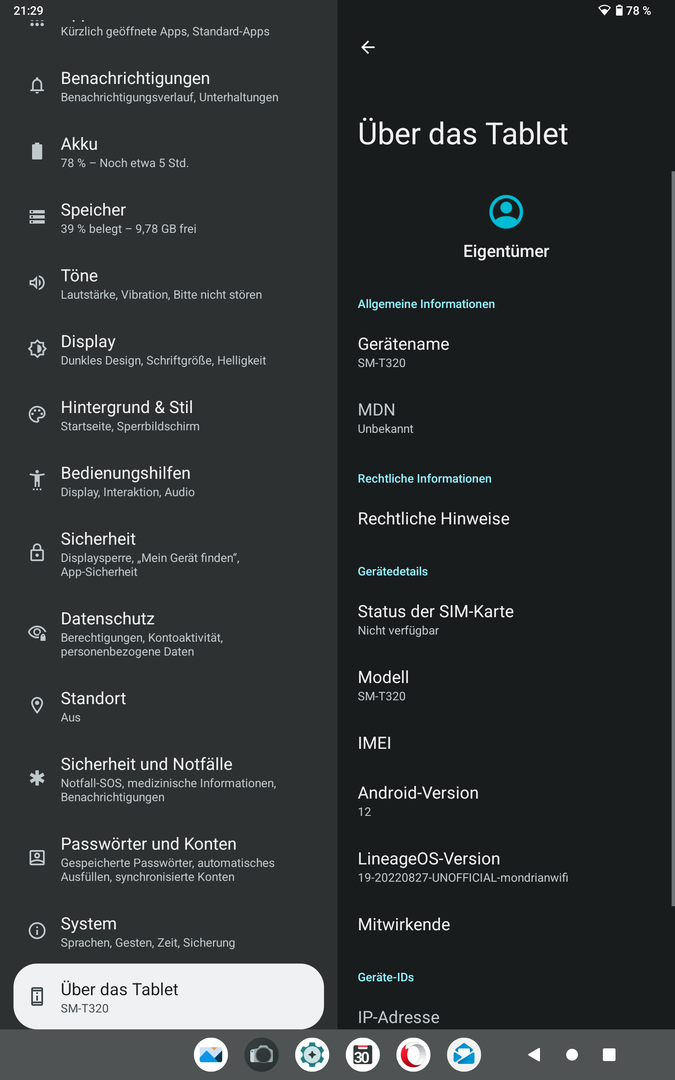Screen dimensions: 675x1080
Task: Open recent apps with the square button
Action: [x=609, y=1054]
